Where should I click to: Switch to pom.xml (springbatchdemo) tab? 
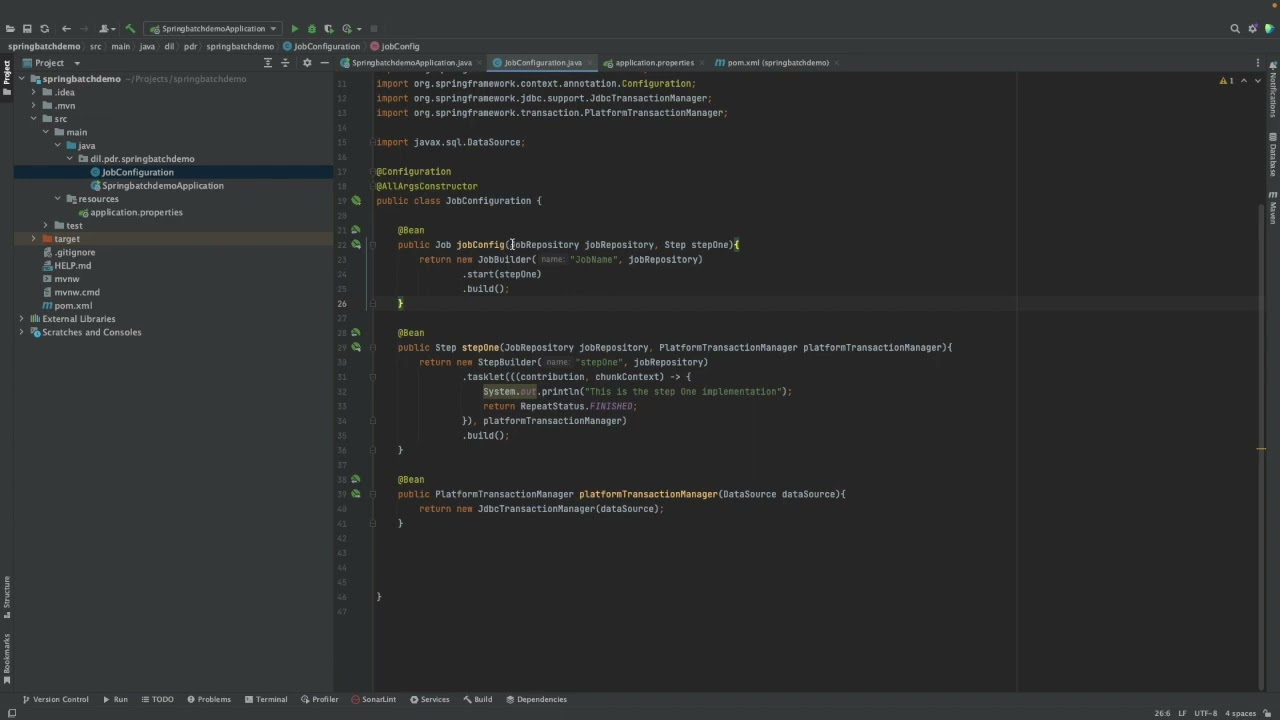(777, 63)
